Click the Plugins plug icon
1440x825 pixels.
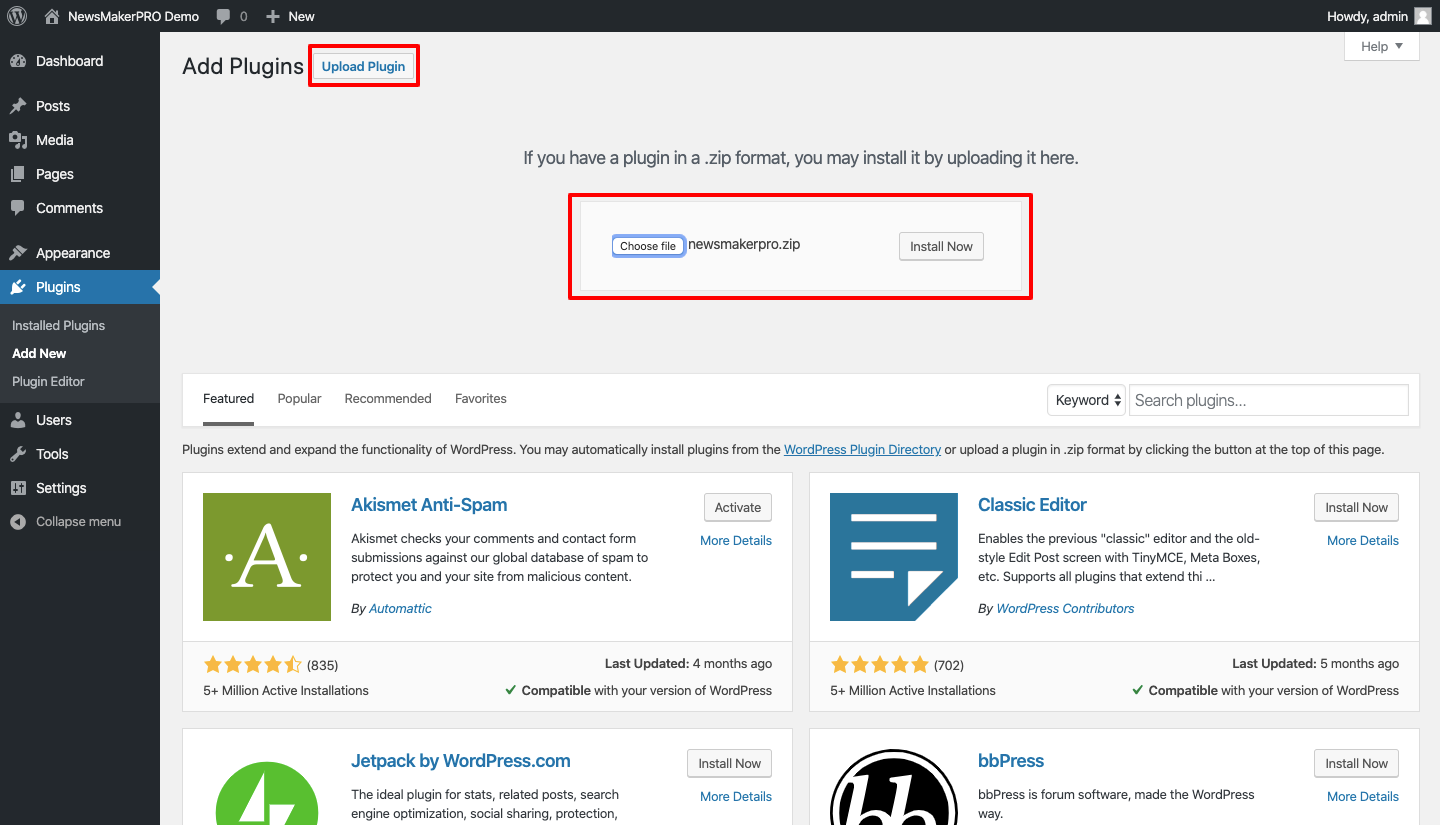[x=18, y=287]
